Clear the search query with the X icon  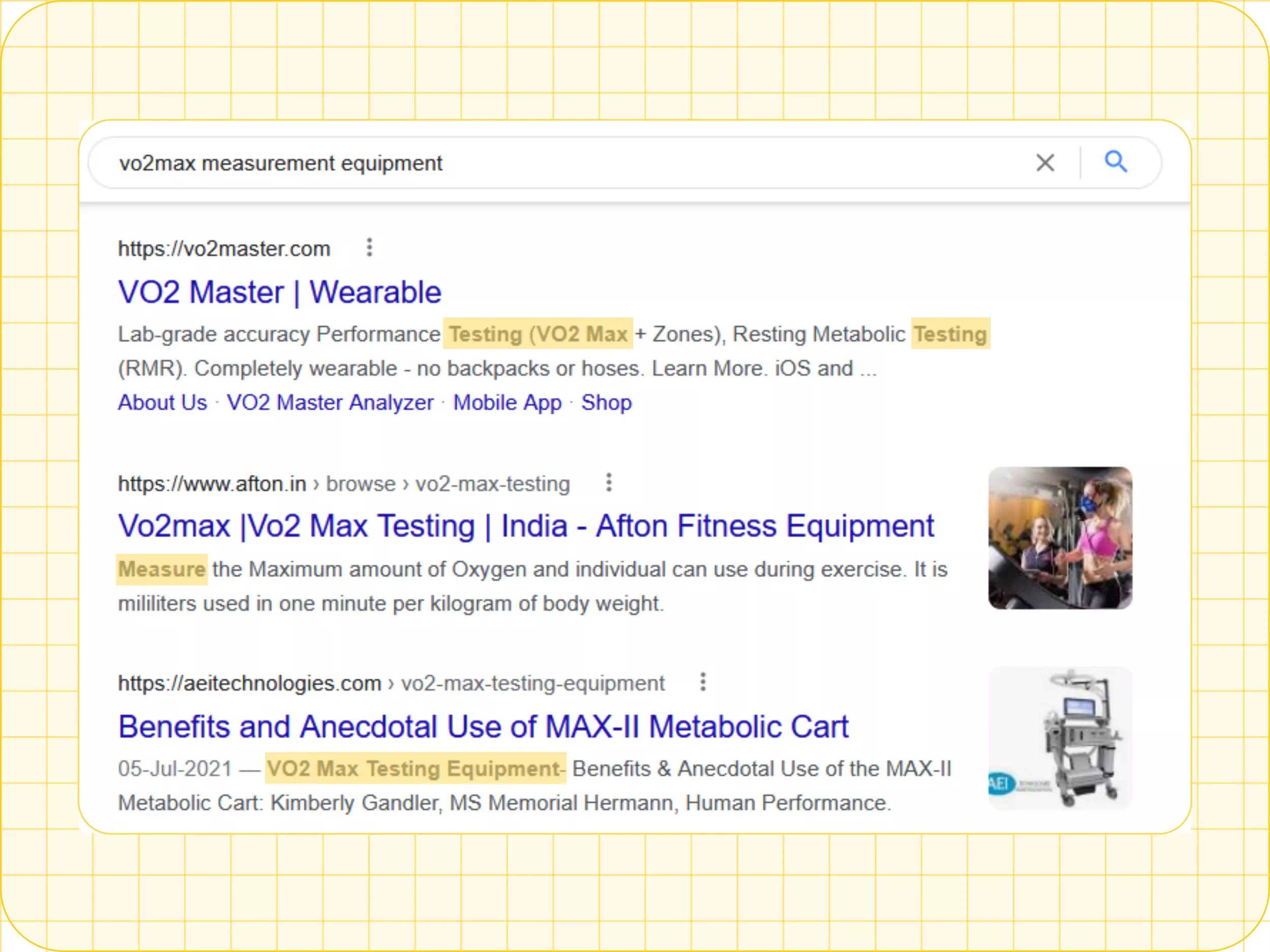(1045, 163)
